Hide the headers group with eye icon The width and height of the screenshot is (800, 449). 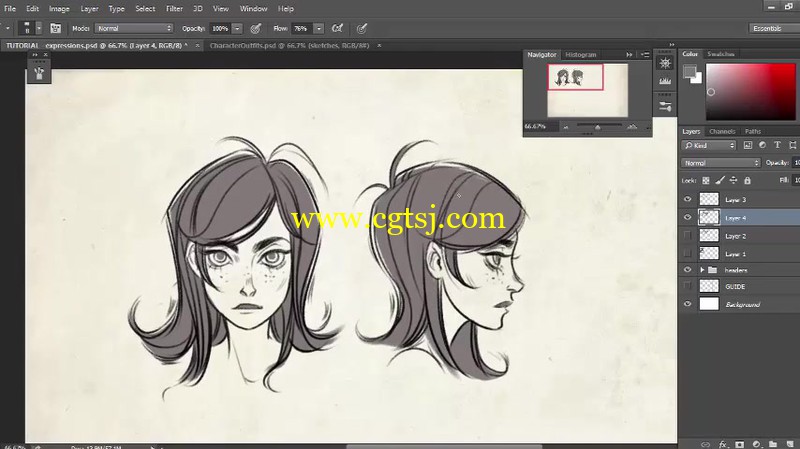click(x=687, y=269)
